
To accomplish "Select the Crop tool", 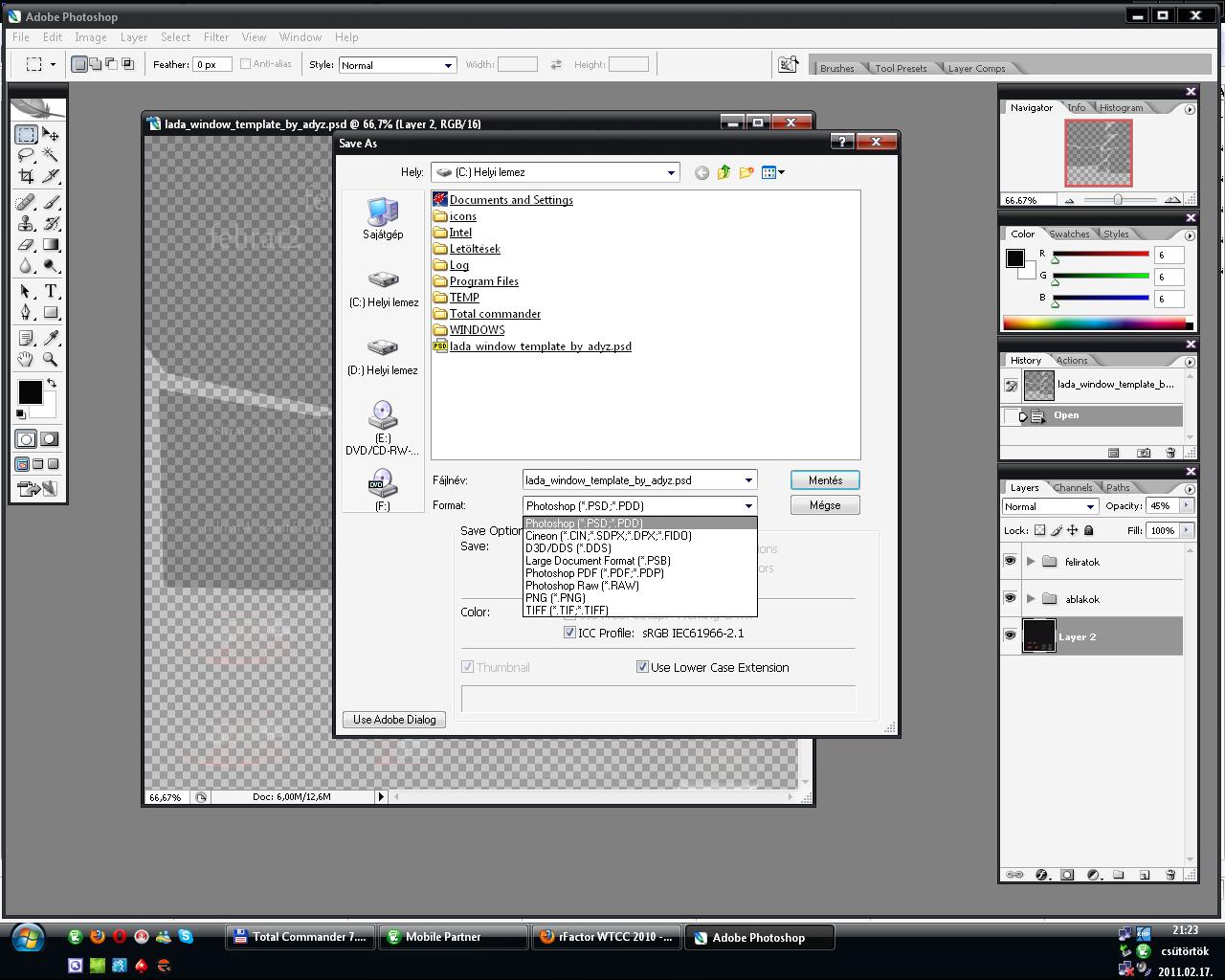I will [26, 176].
